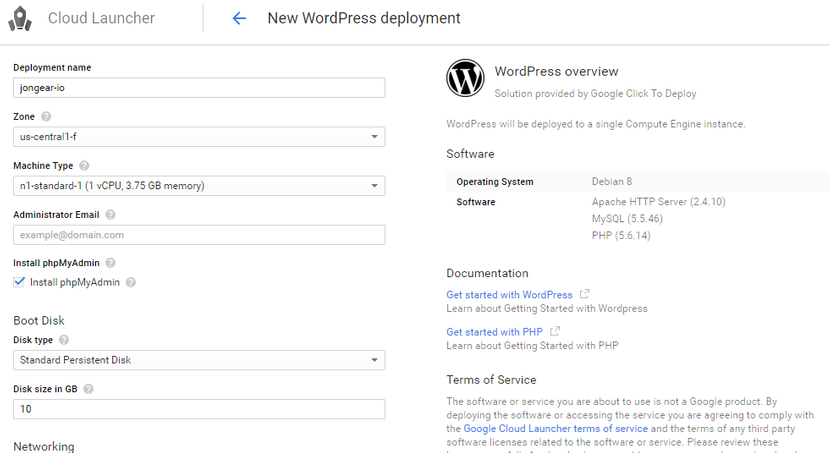Open Google Cloud Launcher terms of service
This screenshot has width=830, height=453.
pos(555,429)
